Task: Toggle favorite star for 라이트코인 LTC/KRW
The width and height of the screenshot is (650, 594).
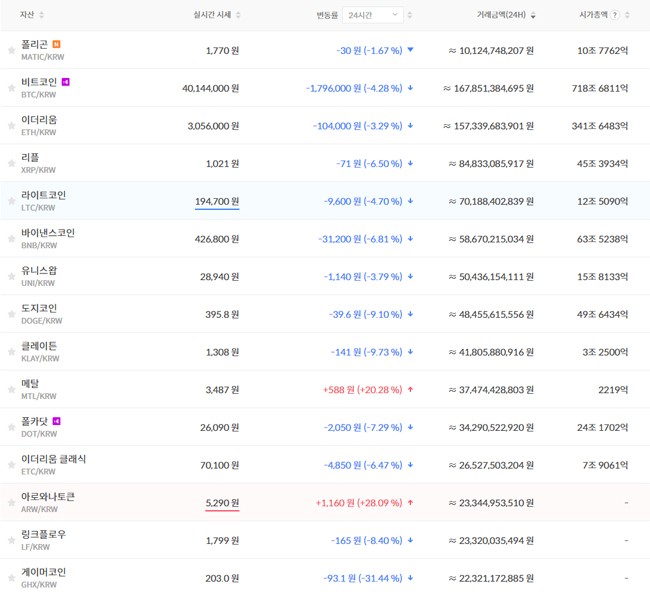Action: pos(12,201)
